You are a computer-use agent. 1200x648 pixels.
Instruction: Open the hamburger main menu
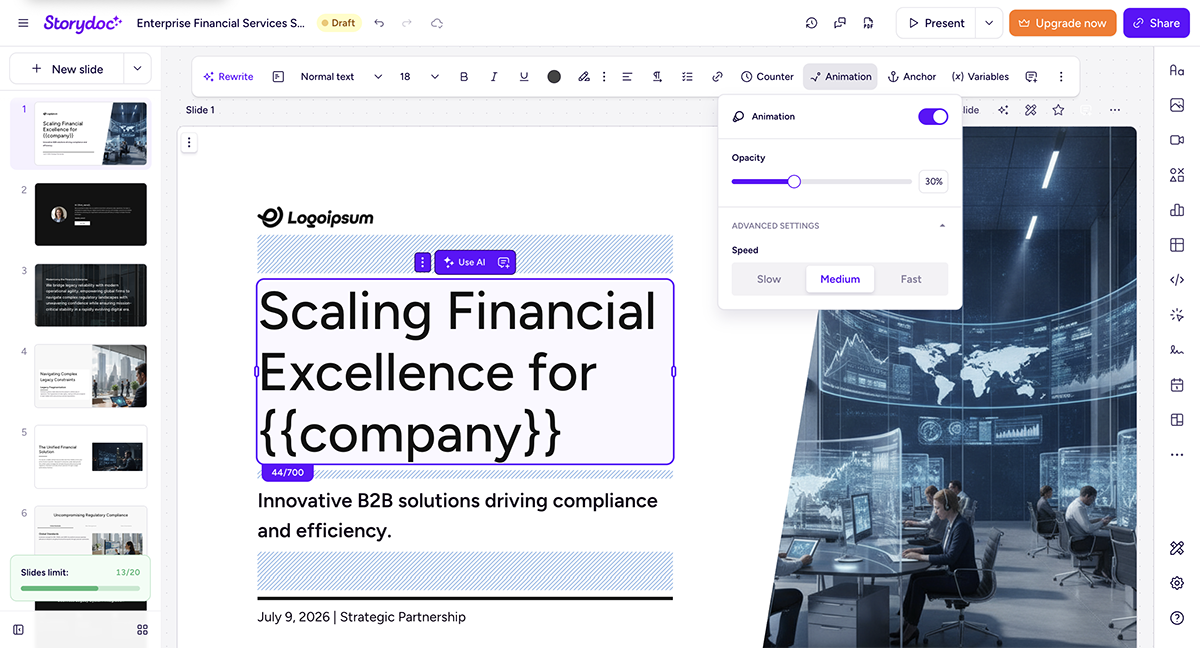tap(22, 23)
